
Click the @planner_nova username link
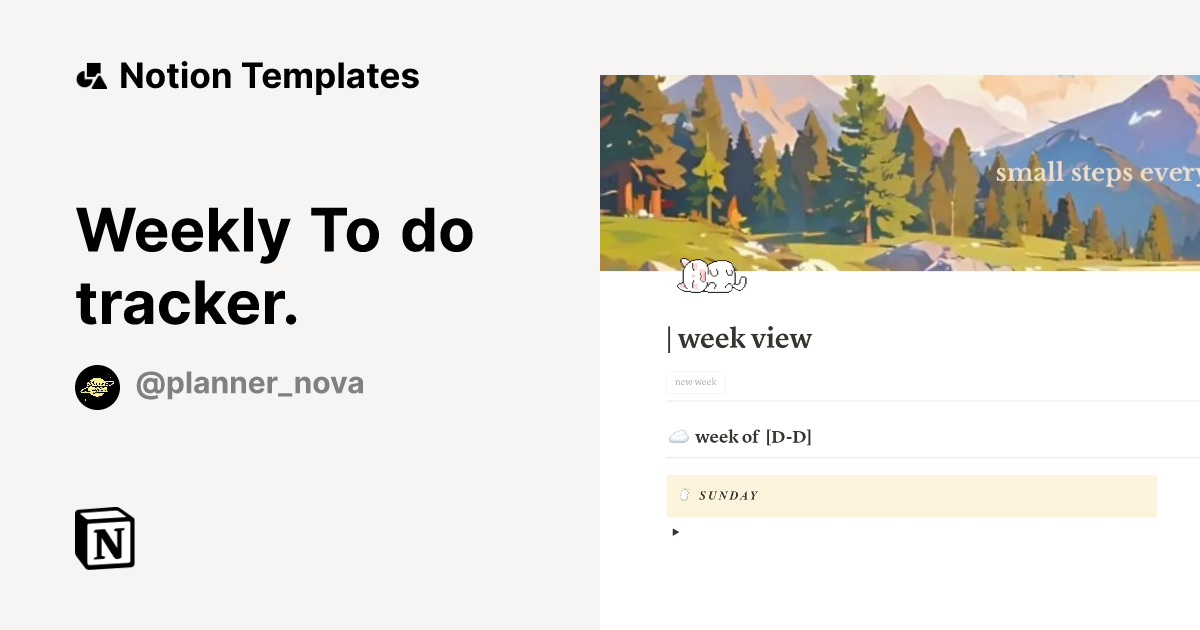[x=250, y=383]
